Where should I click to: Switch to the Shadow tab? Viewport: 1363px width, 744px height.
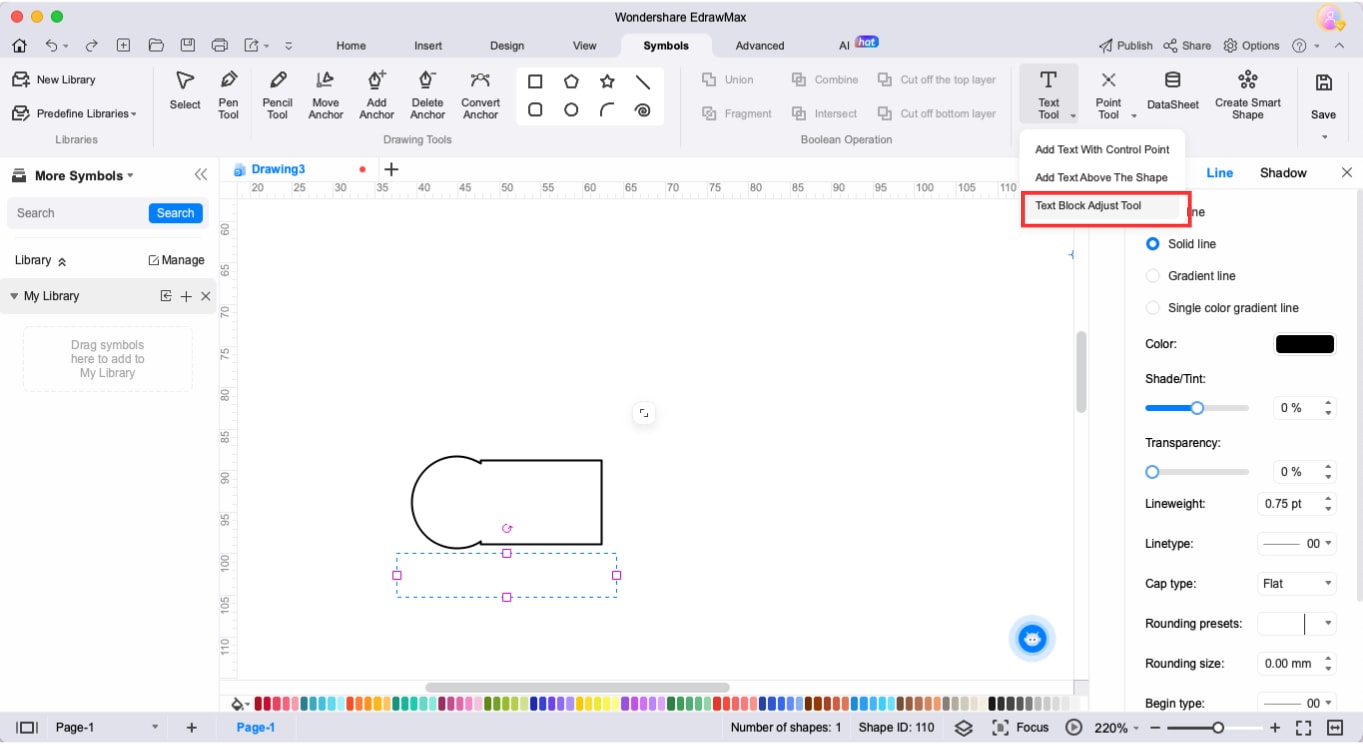point(1283,173)
